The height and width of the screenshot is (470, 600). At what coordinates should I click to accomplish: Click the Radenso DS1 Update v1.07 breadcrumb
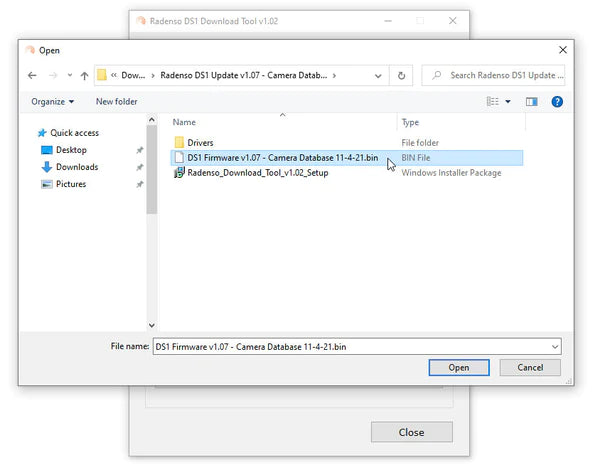coord(243,75)
